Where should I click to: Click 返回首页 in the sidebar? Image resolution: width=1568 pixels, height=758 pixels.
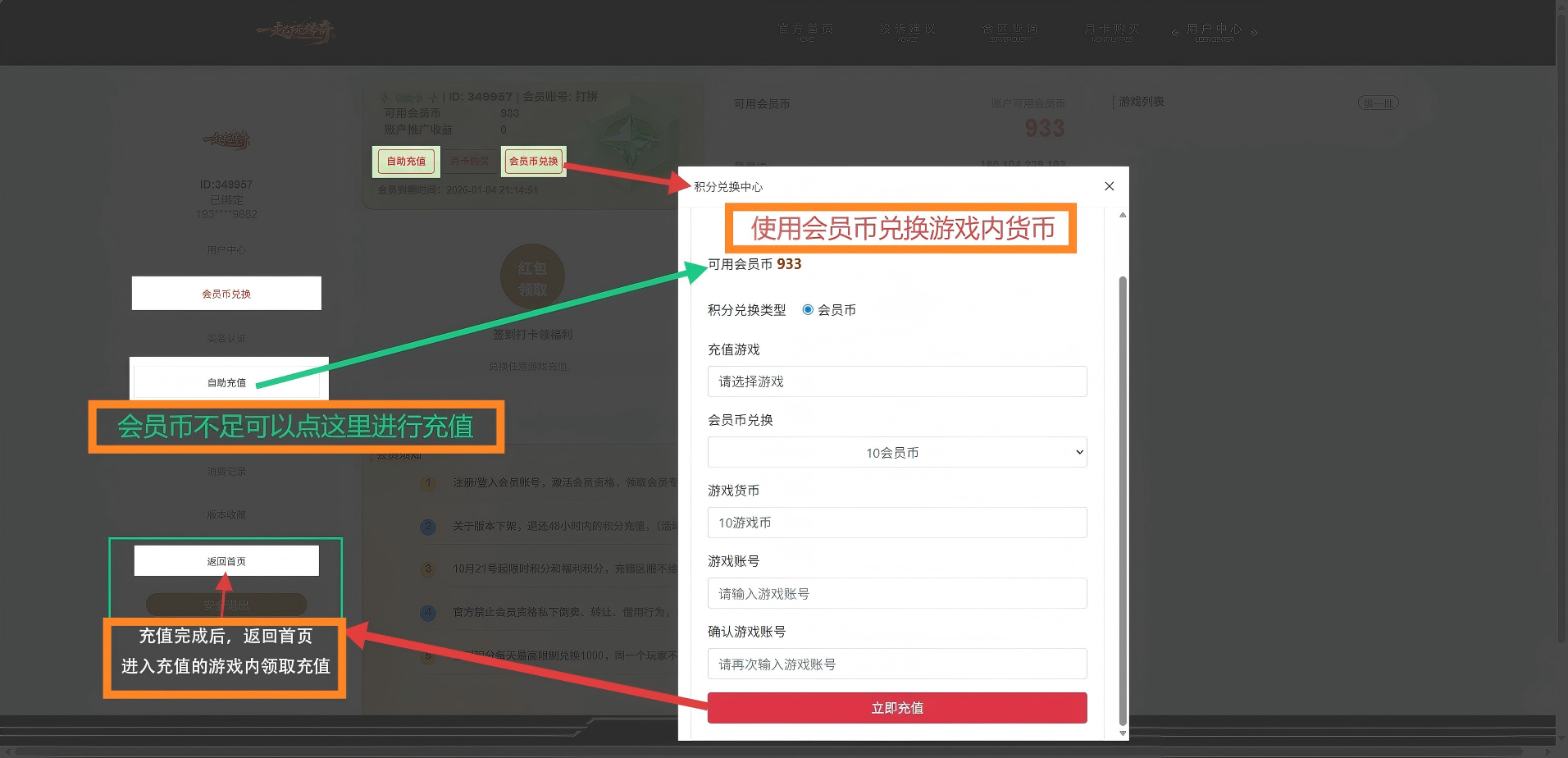[x=226, y=560]
